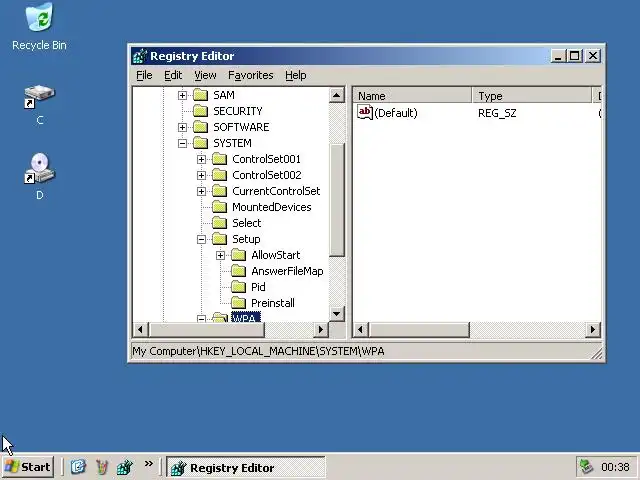This screenshot has width=640, height=480.
Task: Click the Registry Editor taskbar button
Action: (246, 467)
